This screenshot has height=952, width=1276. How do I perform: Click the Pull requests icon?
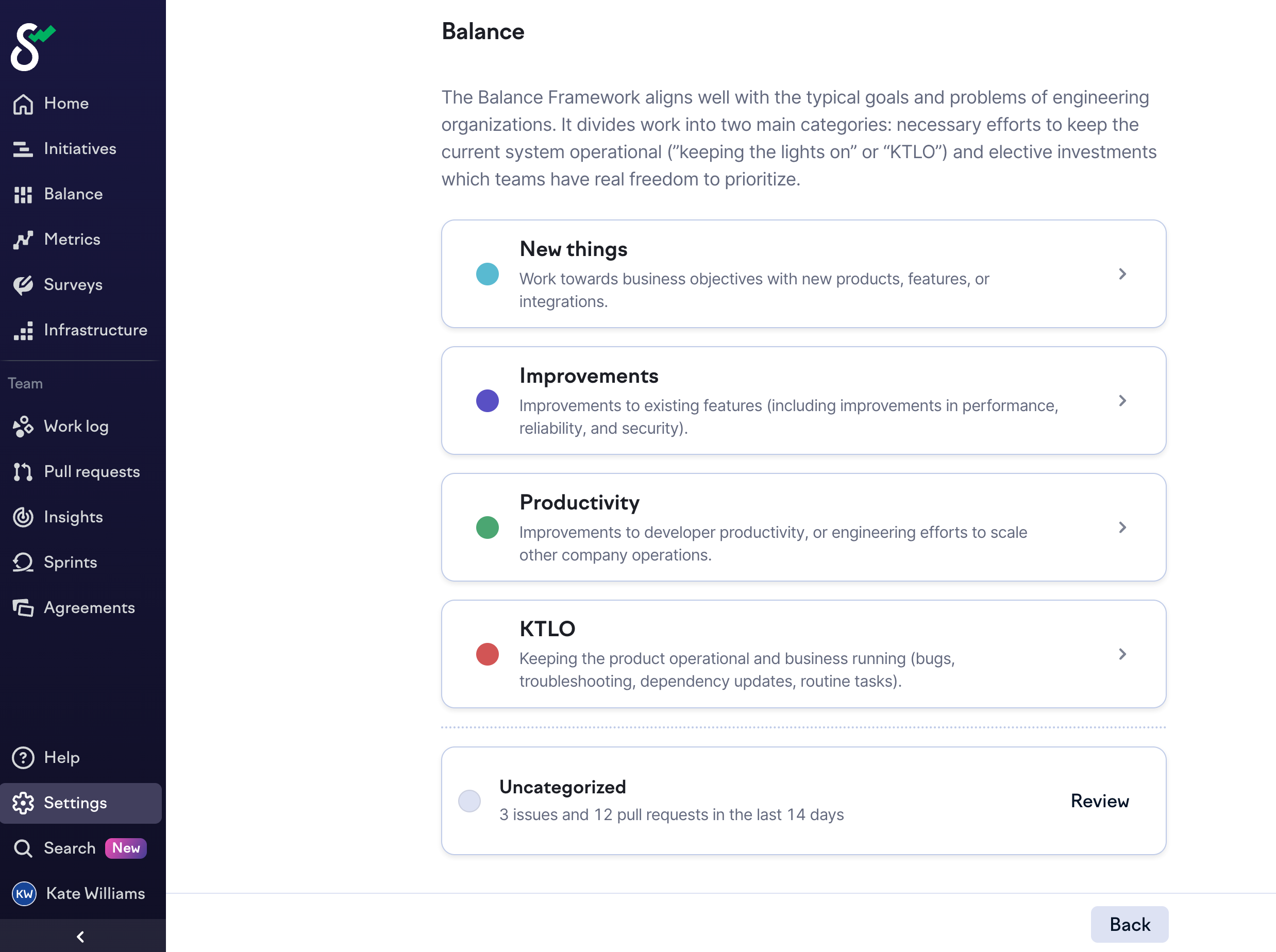23,472
